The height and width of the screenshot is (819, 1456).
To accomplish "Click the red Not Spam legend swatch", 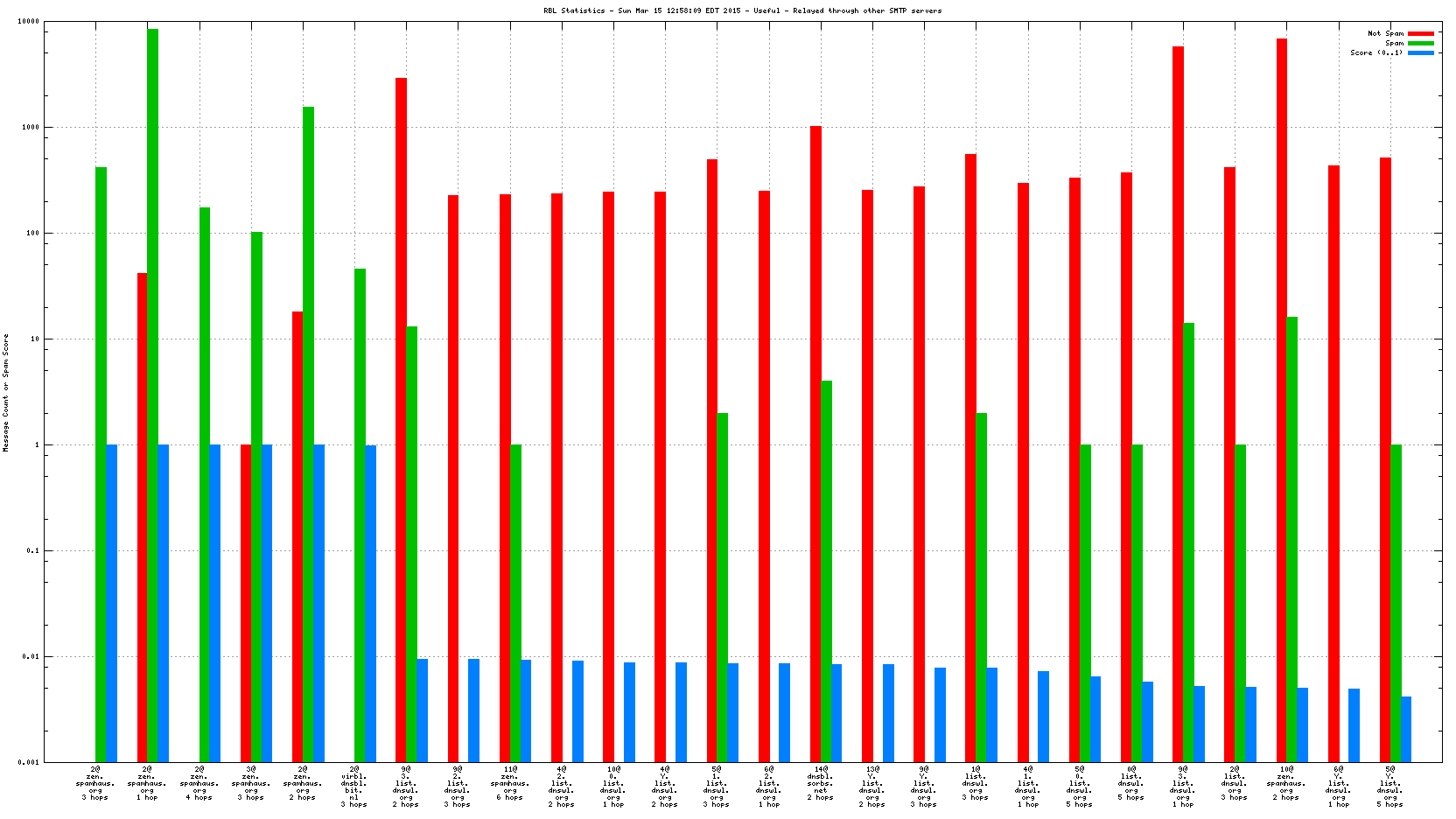I will (x=1421, y=33).
